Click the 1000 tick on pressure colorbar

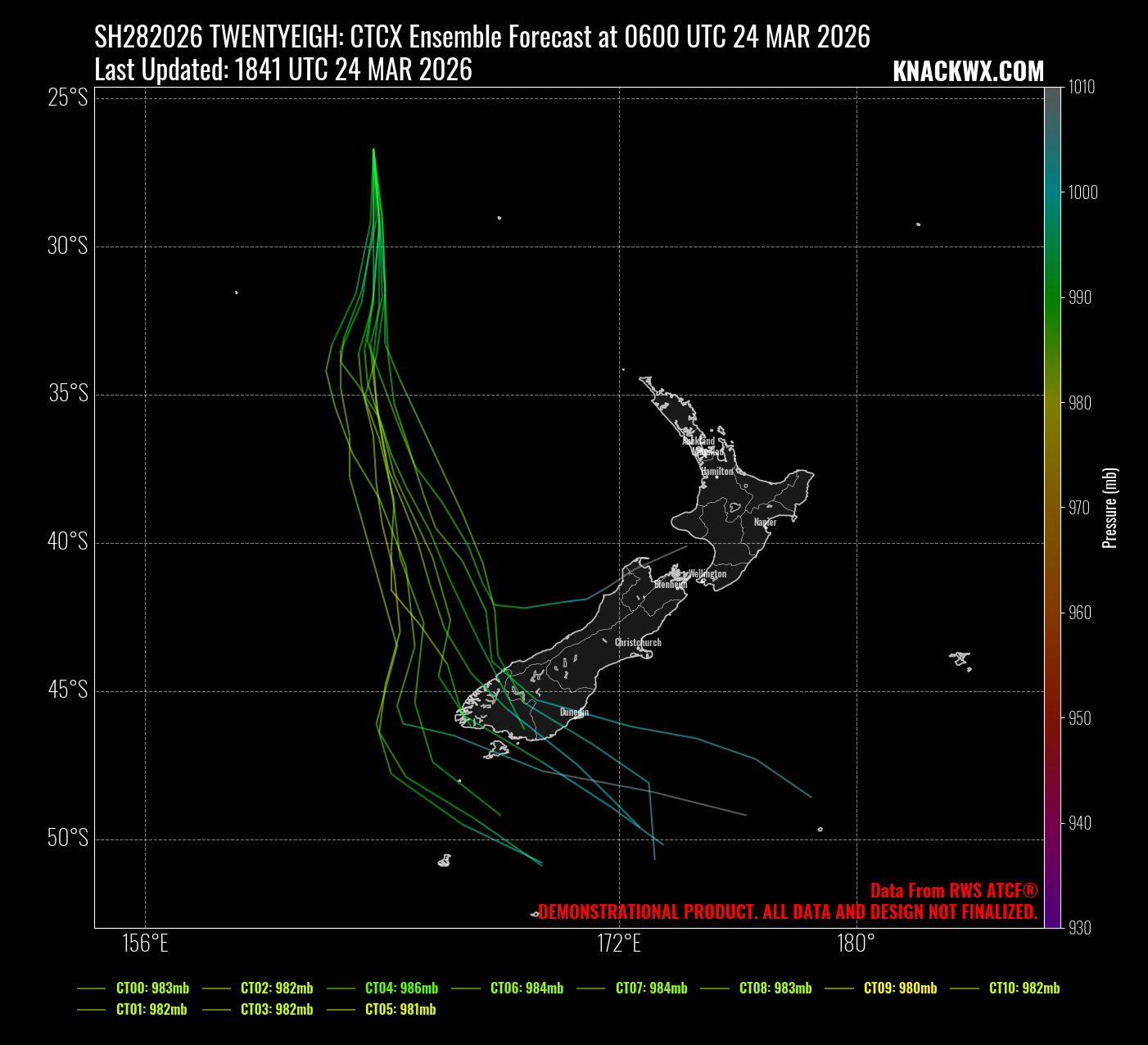[x=1082, y=192]
